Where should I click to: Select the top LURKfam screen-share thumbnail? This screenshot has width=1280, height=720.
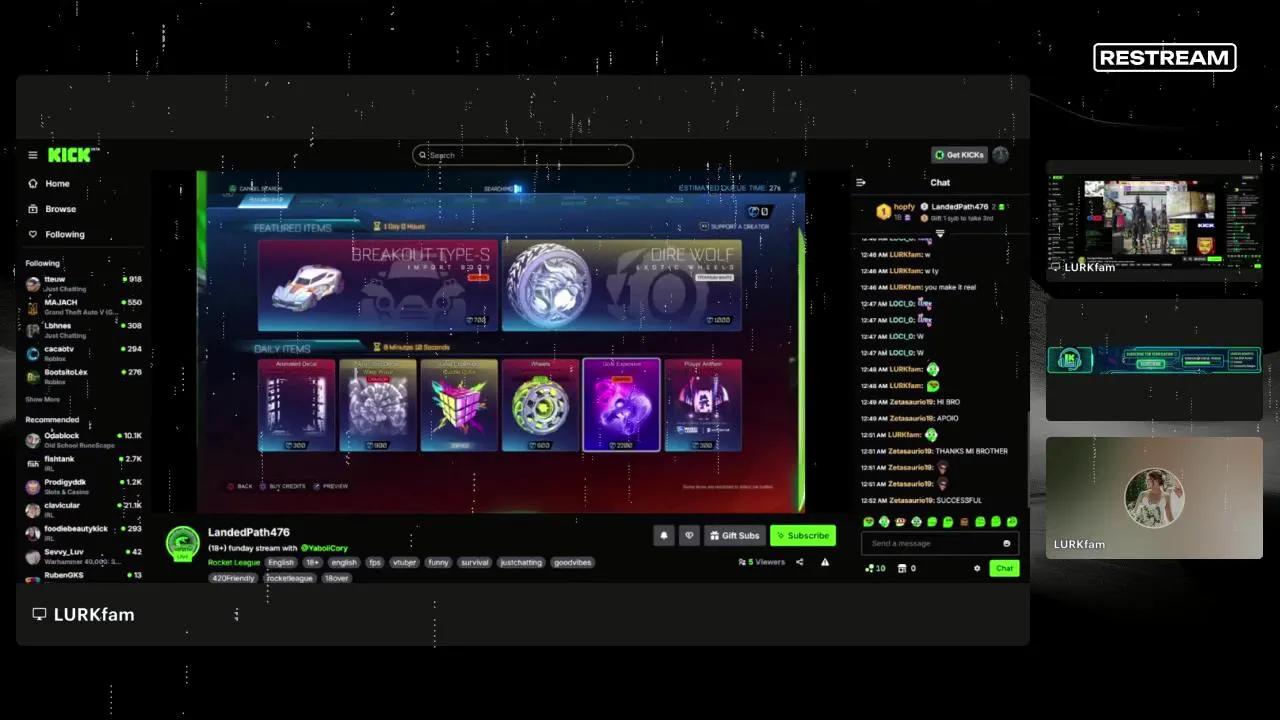(1154, 221)
